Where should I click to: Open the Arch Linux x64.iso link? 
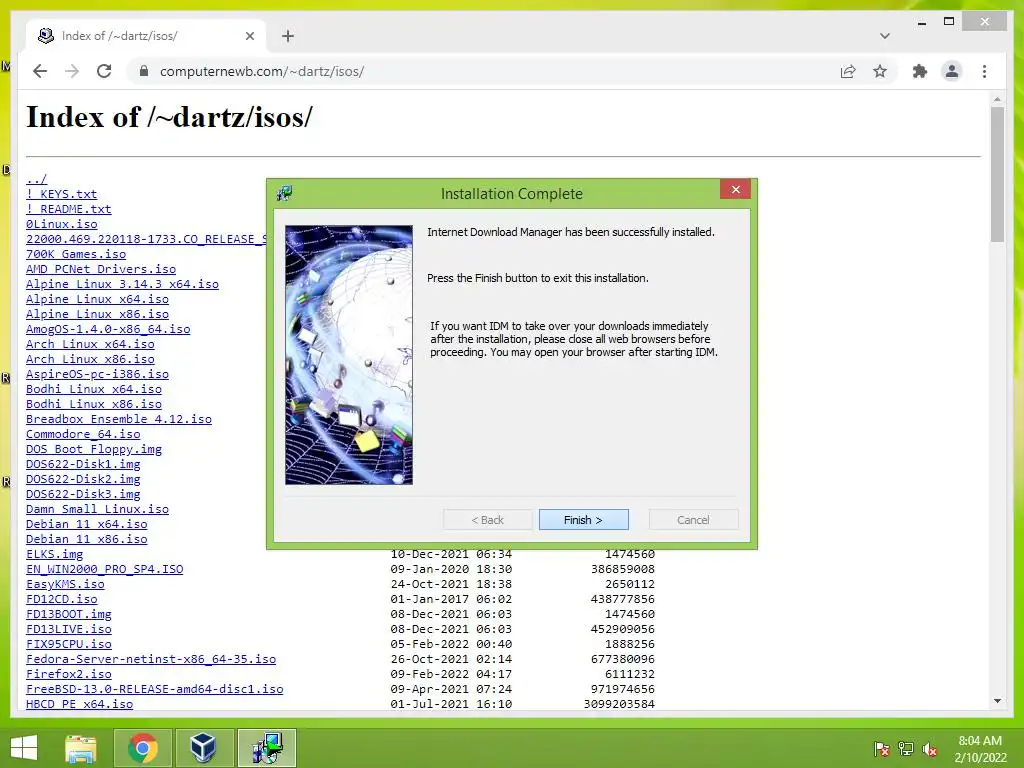coord(90,344)
